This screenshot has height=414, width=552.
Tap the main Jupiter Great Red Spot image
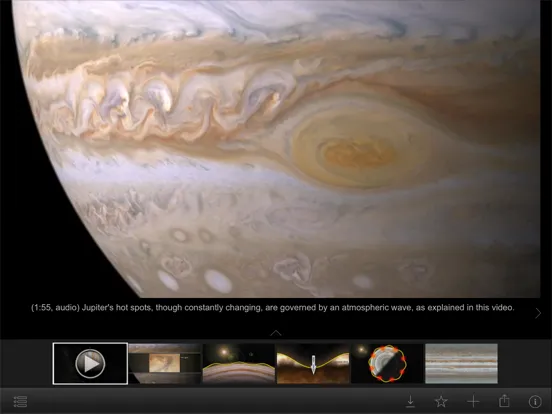point(276,149)
